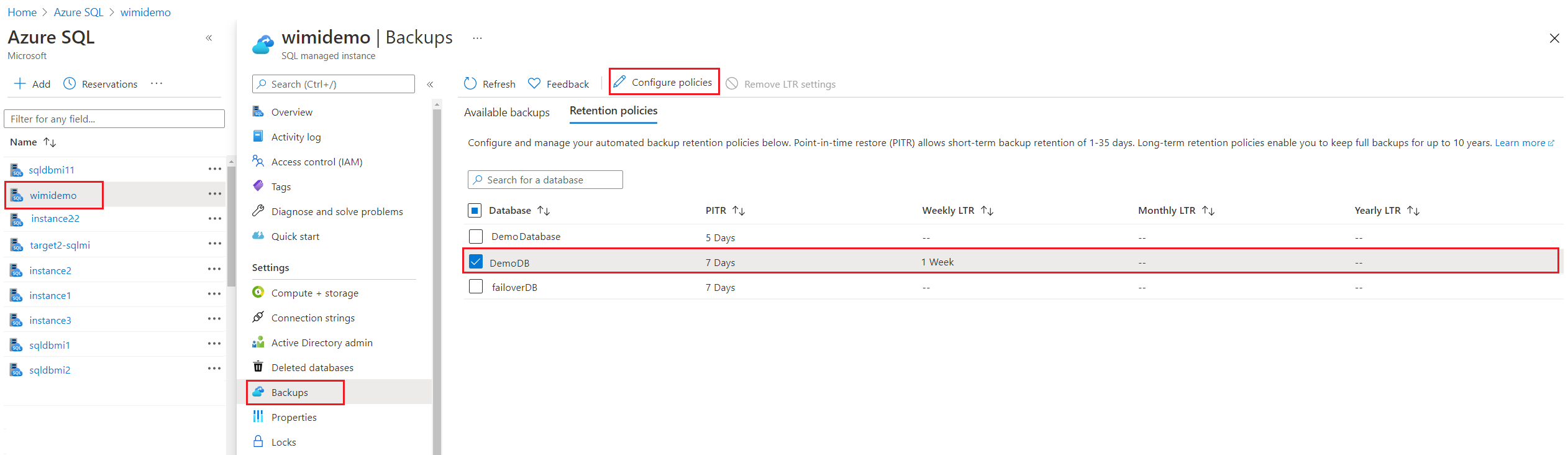This screenshot has width=1568, height=455.
Task: Click the sqldbmi11 instance icon
Action: pyautogui.click(x=17, y=170)
